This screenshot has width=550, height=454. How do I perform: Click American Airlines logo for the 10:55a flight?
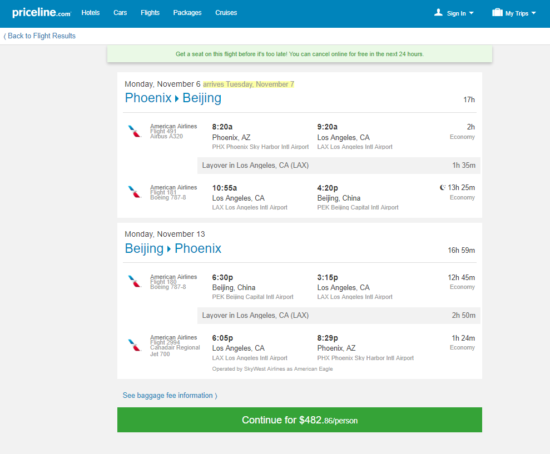pos(134,192)
